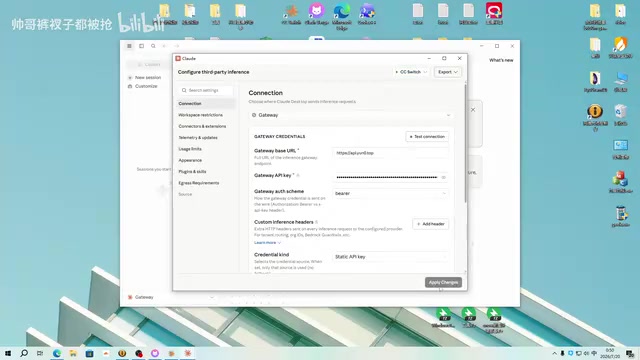Open the Gateway auth scheme bearer dropdown
This screenshot has height=360, width=640.
(391, 193)
